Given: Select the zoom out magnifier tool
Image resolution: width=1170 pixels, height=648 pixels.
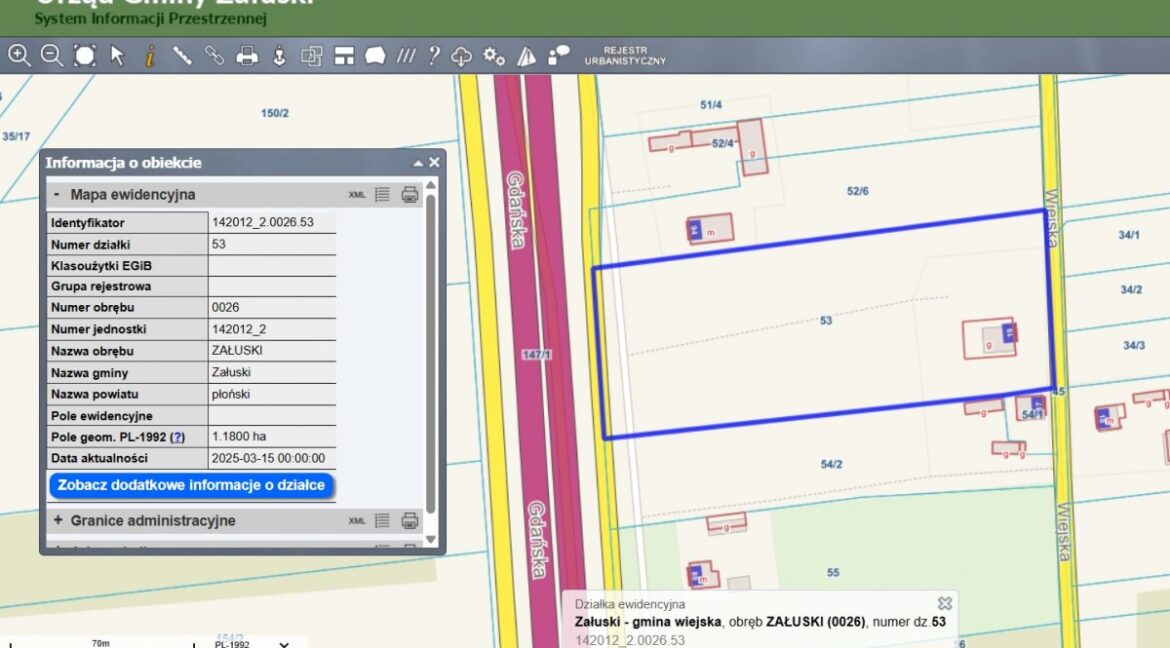Looking at the screenshot, I should (51, 55).
